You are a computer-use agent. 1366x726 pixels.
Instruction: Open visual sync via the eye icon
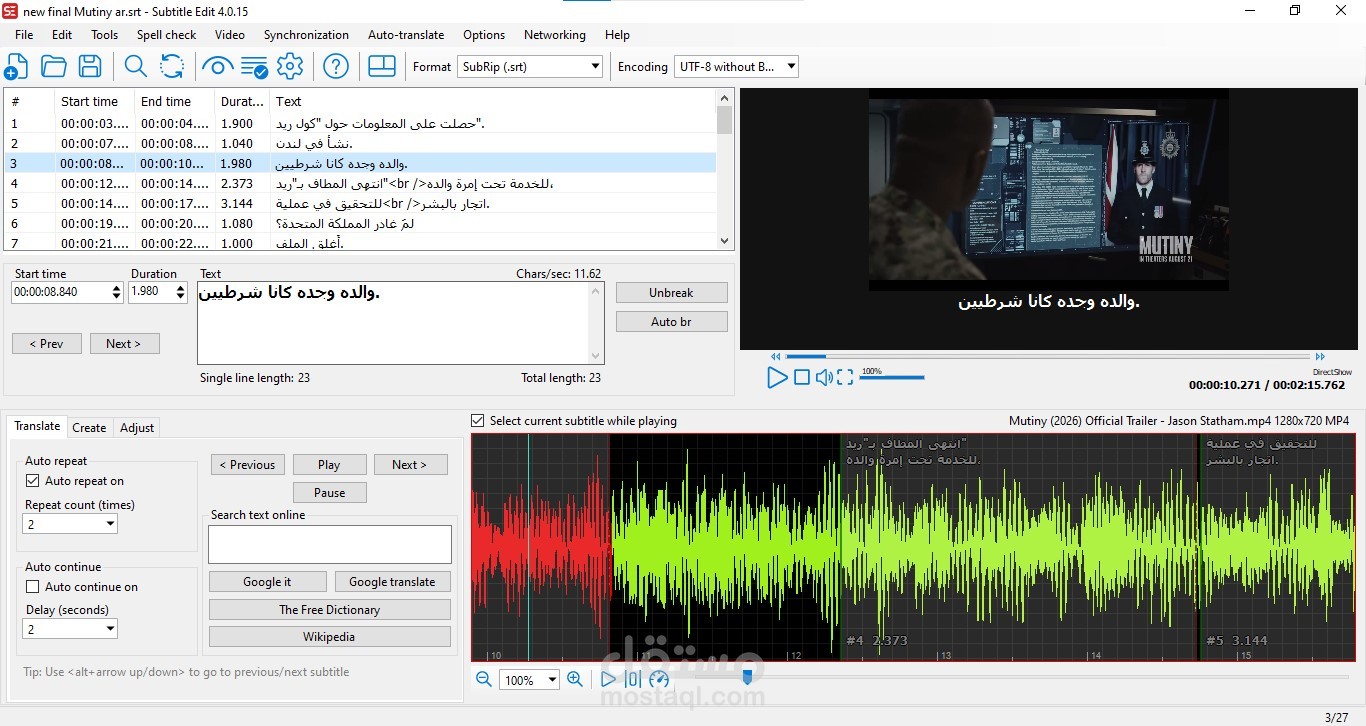point(217,67)
